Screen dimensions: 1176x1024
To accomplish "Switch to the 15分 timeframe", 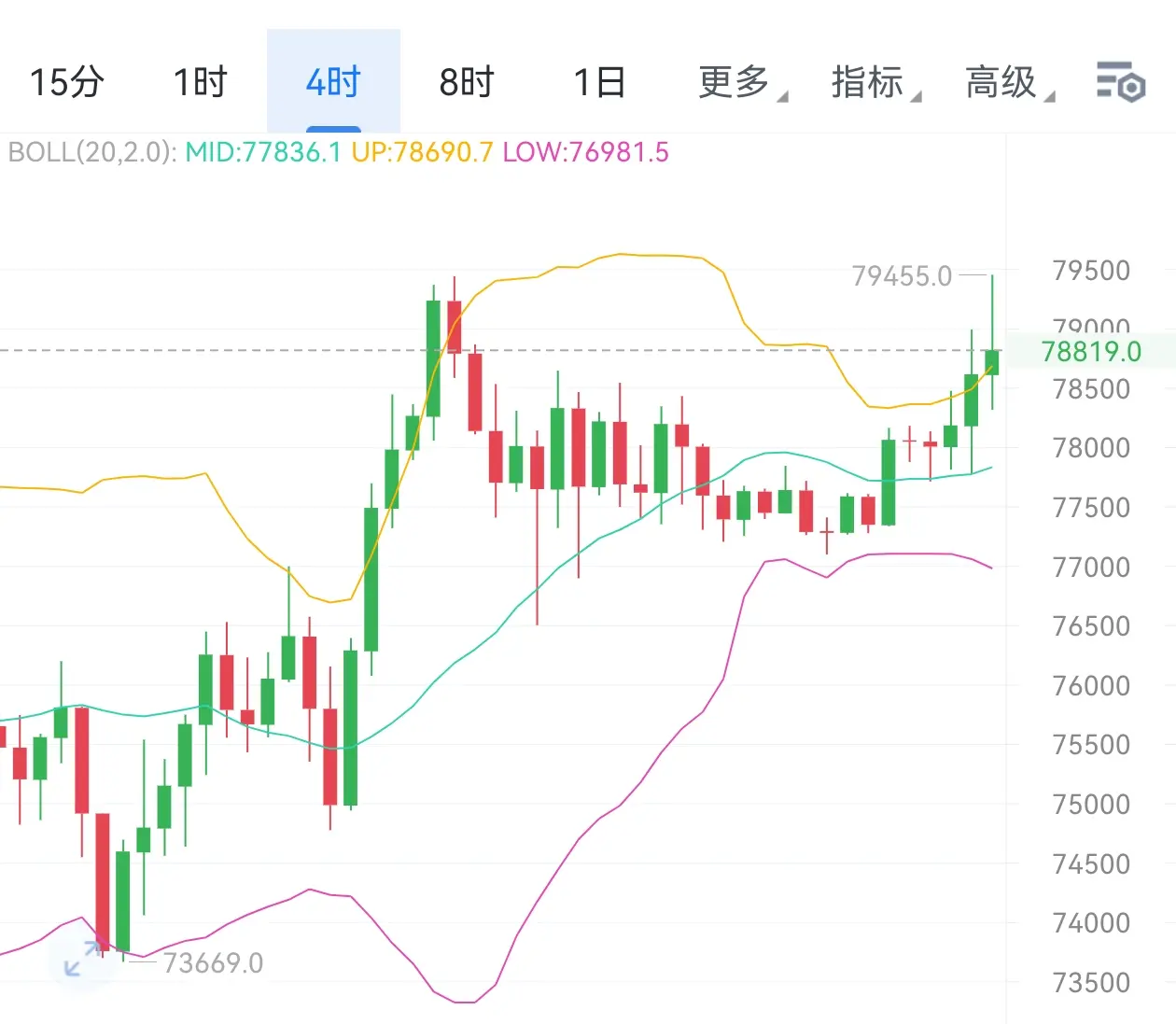I will 66,82.
